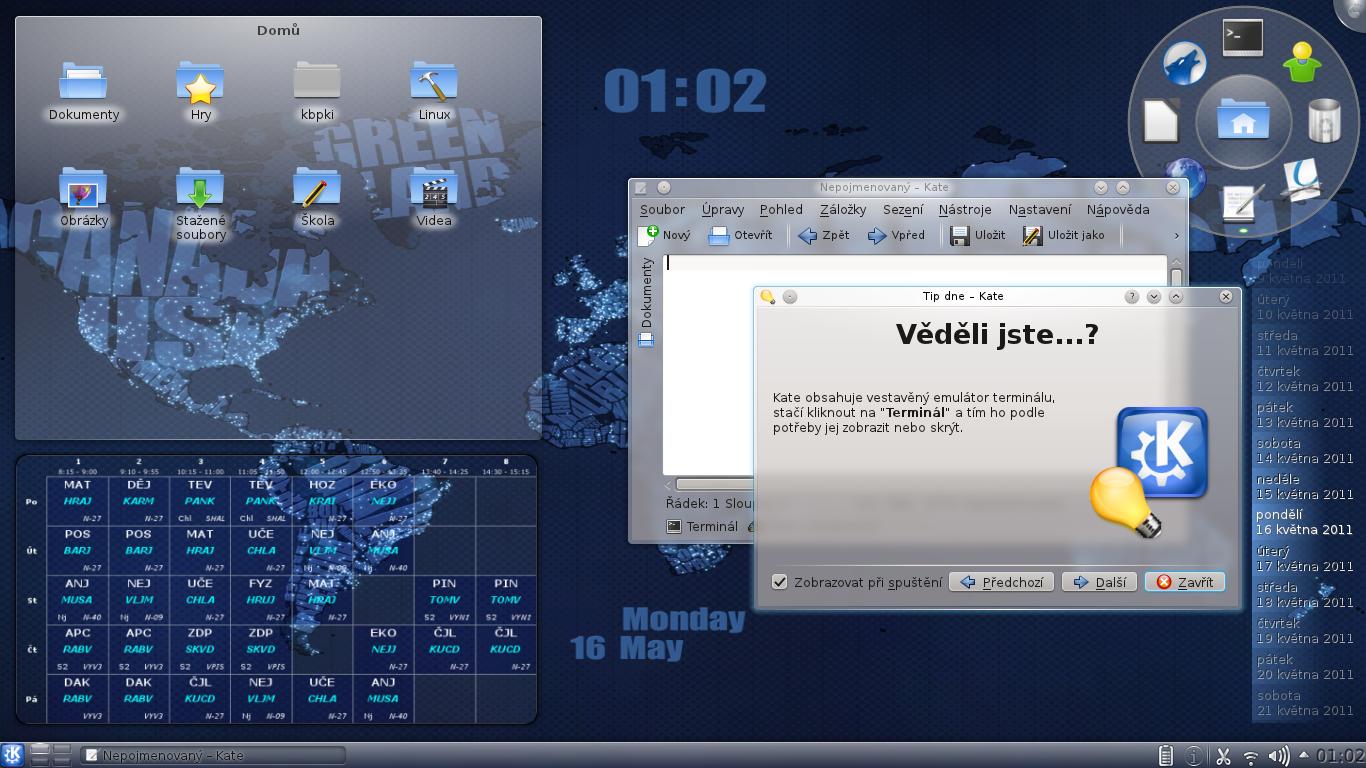Click the wifi network tray icon
The height and width of the screenshot is (768, 1366).
point(1250,757)
